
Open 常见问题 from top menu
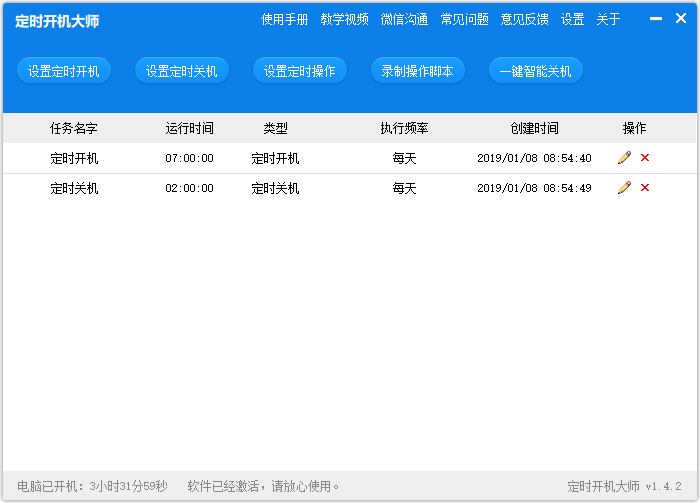click(x=464, y=19)
